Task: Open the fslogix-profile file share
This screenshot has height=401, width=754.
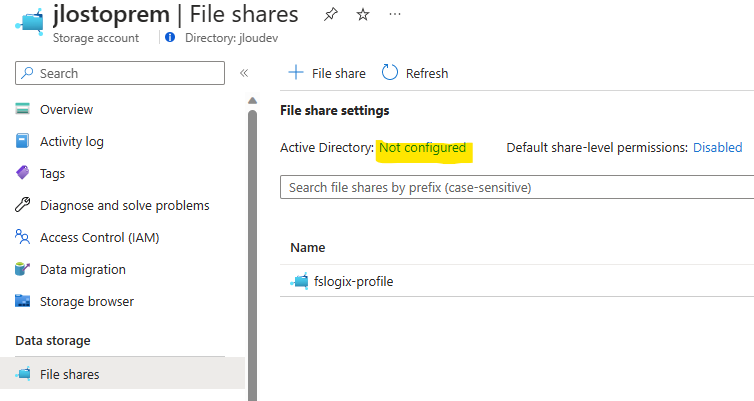Action: click(353, 281)
